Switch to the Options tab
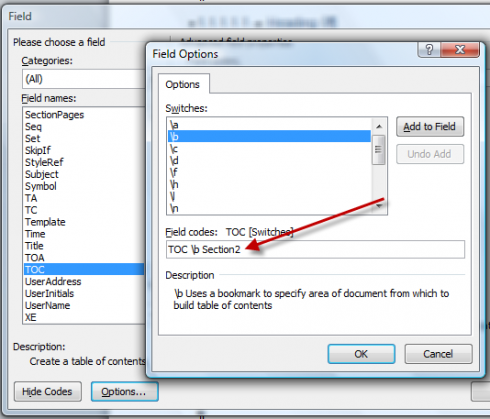Viewport: 490px width, 419px height. [183, 84]
